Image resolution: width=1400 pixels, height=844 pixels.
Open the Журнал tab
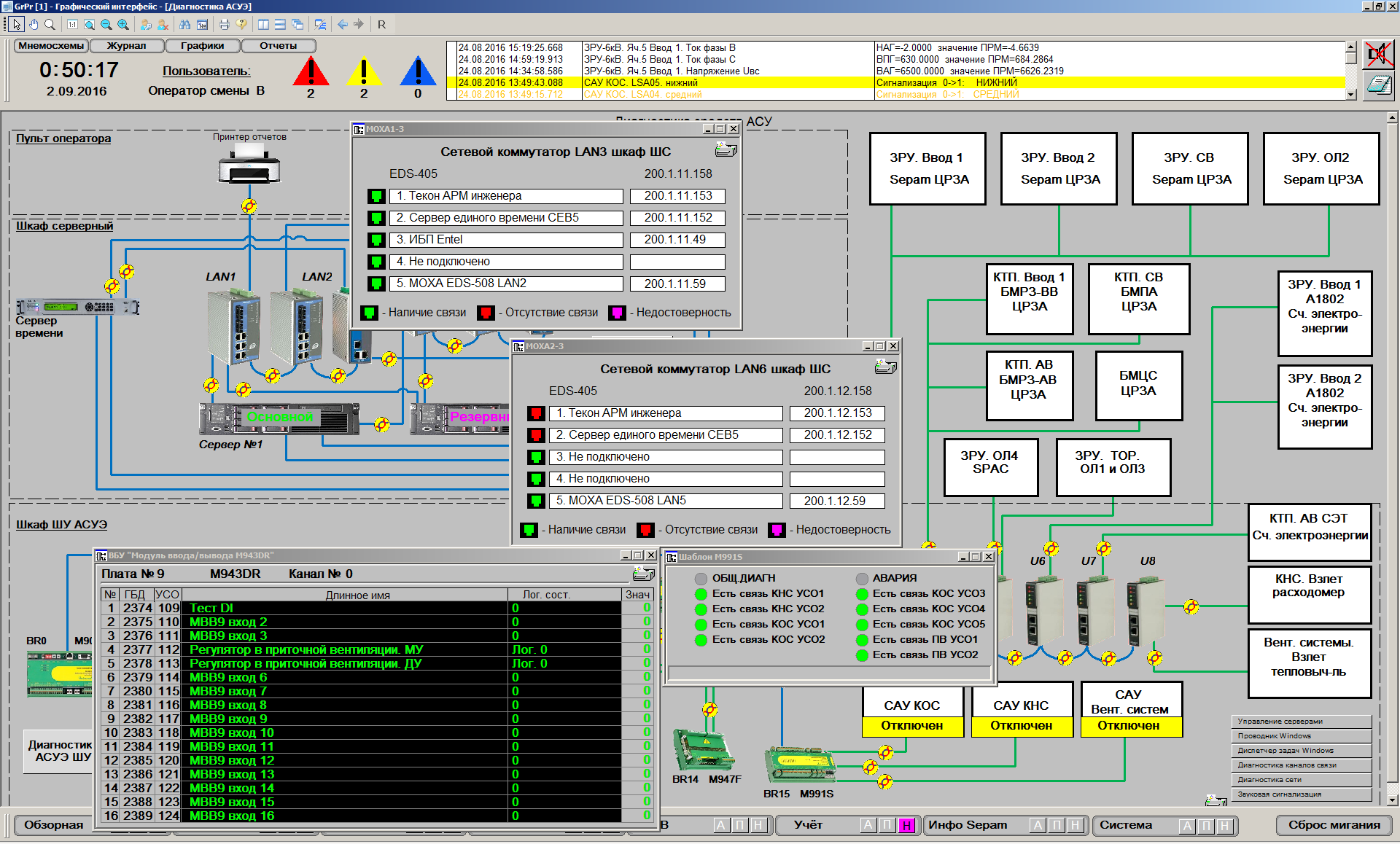tap(126, 46)
